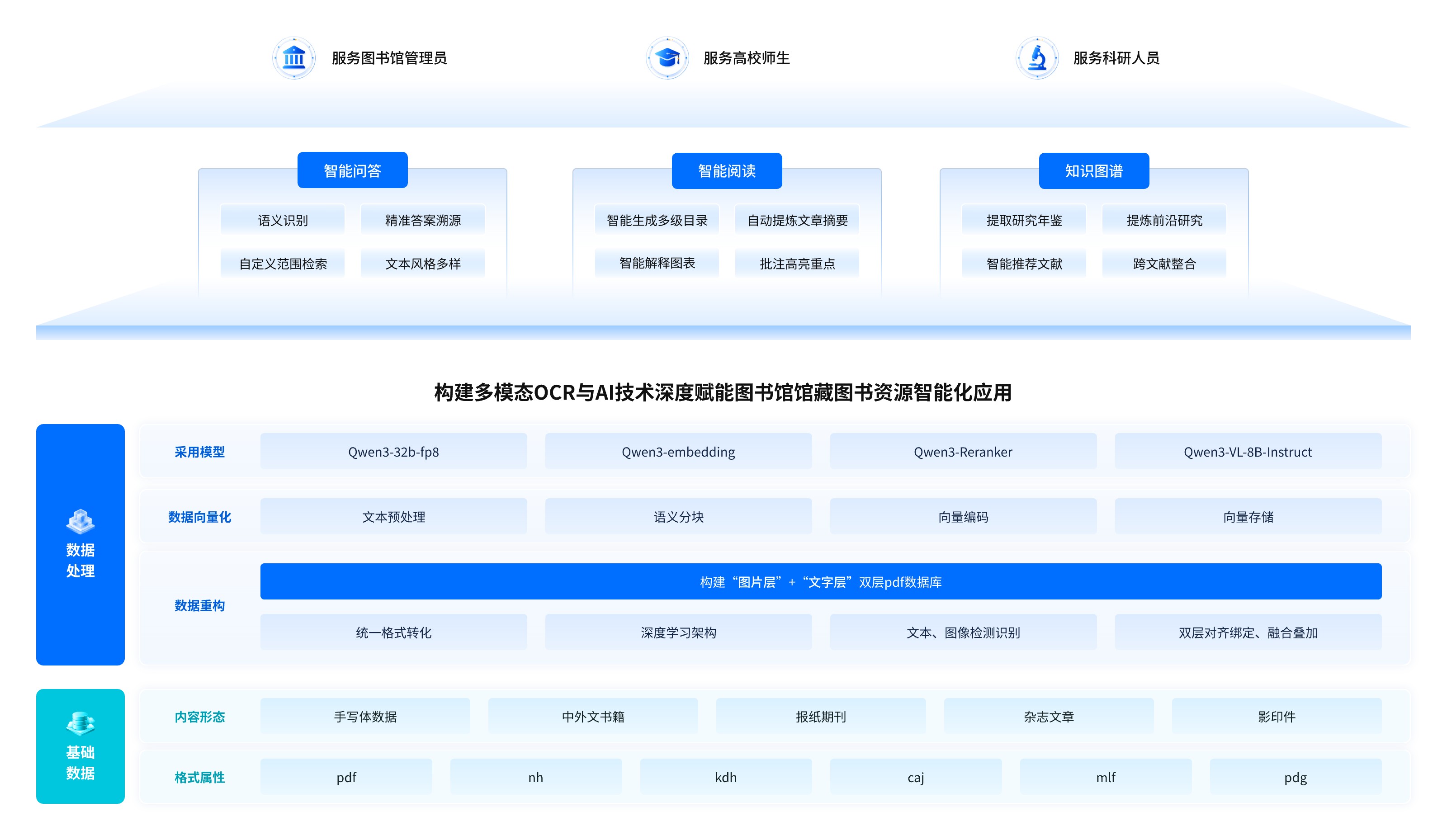Click the 内容形态 row label
Screen dimensions: 1447x840
199,717
